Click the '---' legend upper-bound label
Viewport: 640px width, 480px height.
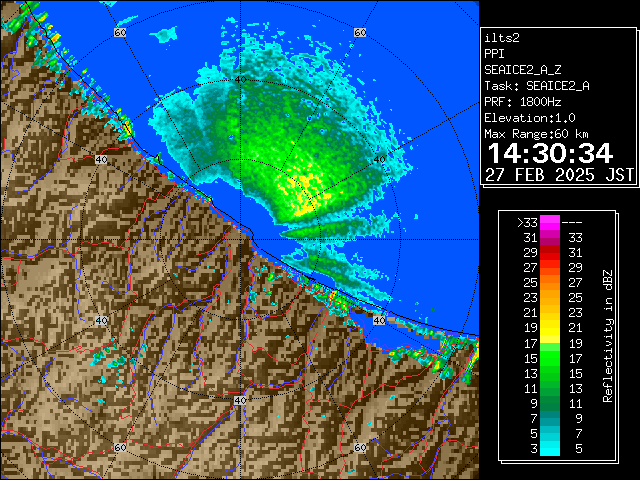coord(572,222)
